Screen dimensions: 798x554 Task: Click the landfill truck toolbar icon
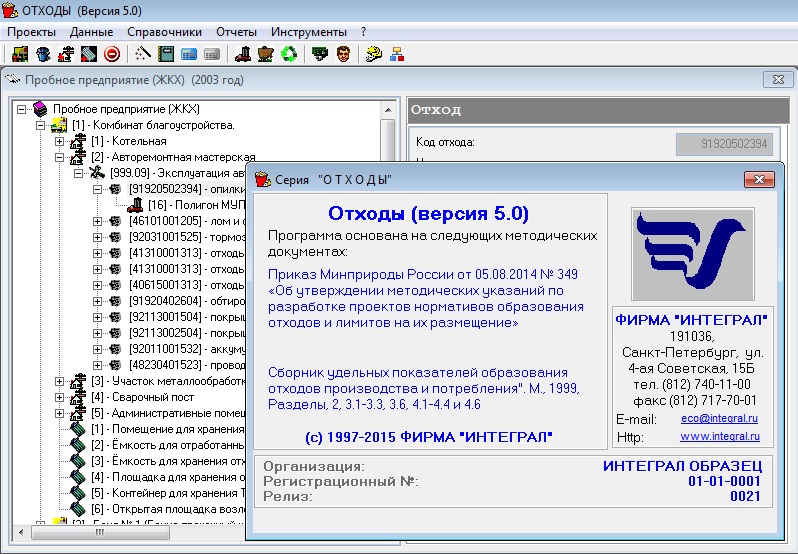(x=243, y=54)
